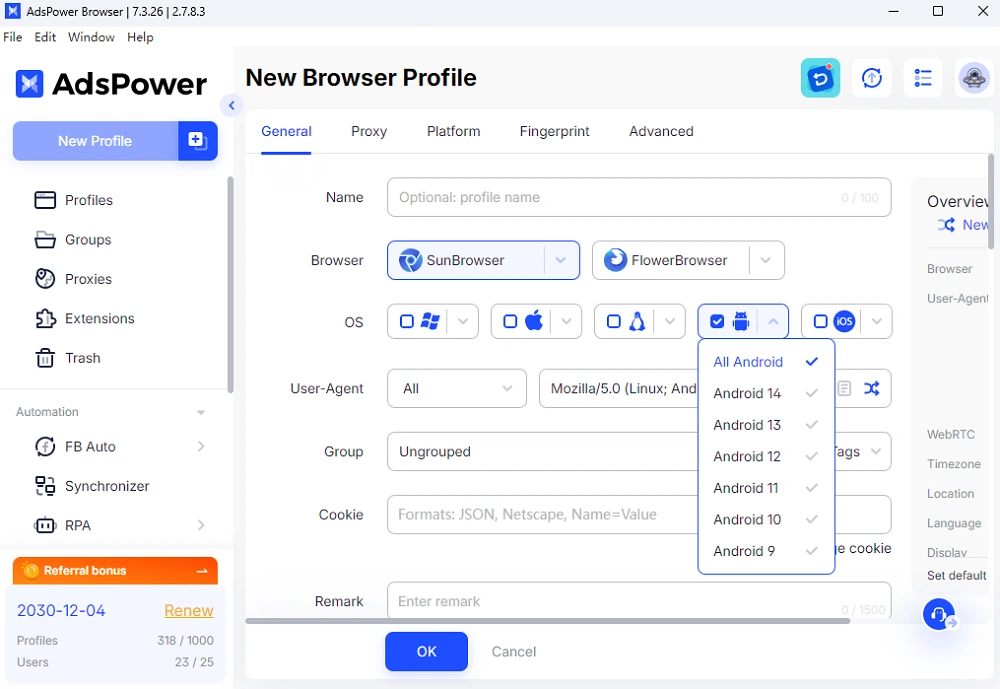Toggle Android 13 option
Image resolution: width=1000 pixels, height=689 pixels.
coord(766,425)
